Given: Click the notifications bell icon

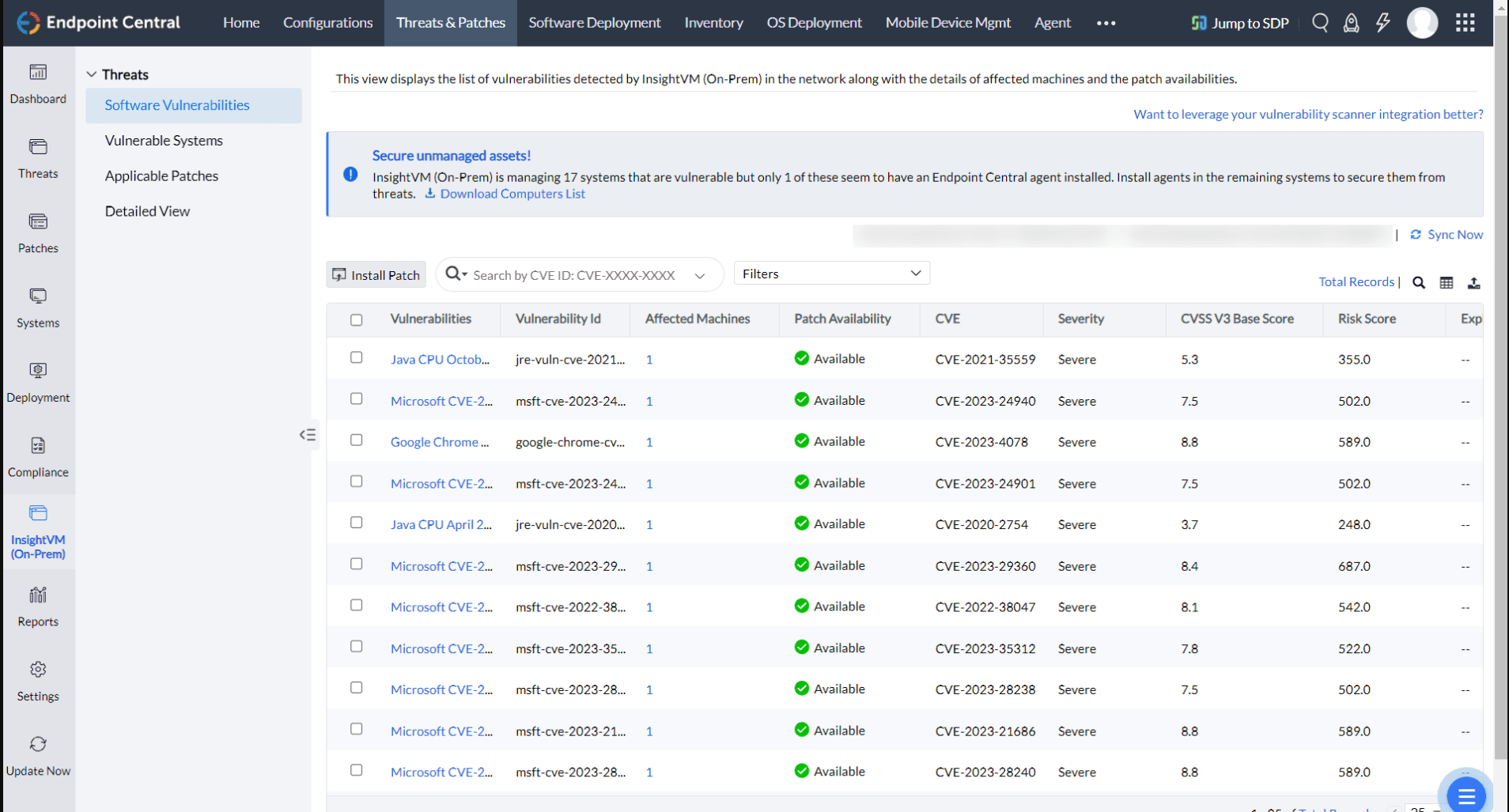Looking at the screenshot, I should coord(1350,23).
